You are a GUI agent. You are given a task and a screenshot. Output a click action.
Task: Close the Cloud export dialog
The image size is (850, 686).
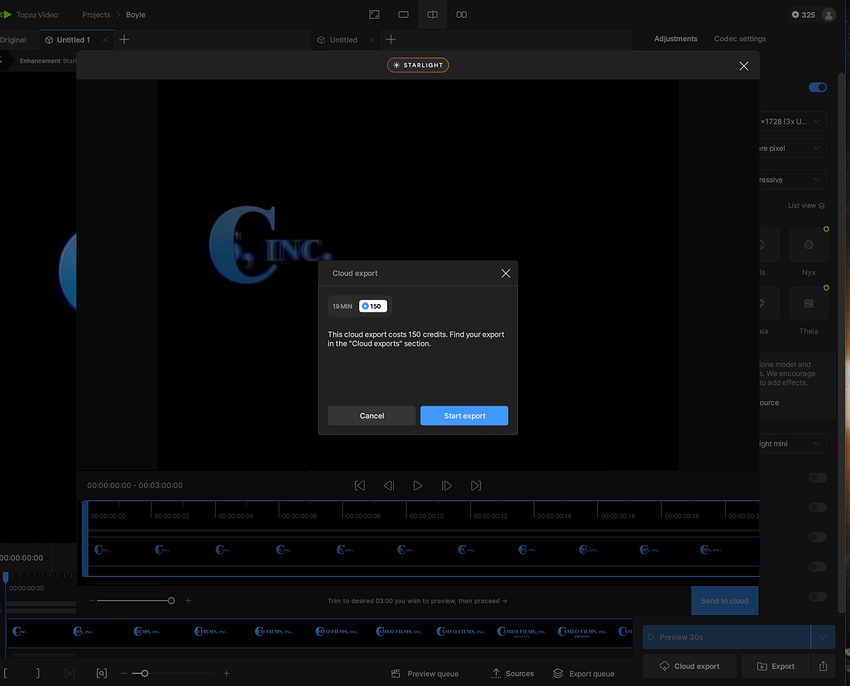(505, 273)
